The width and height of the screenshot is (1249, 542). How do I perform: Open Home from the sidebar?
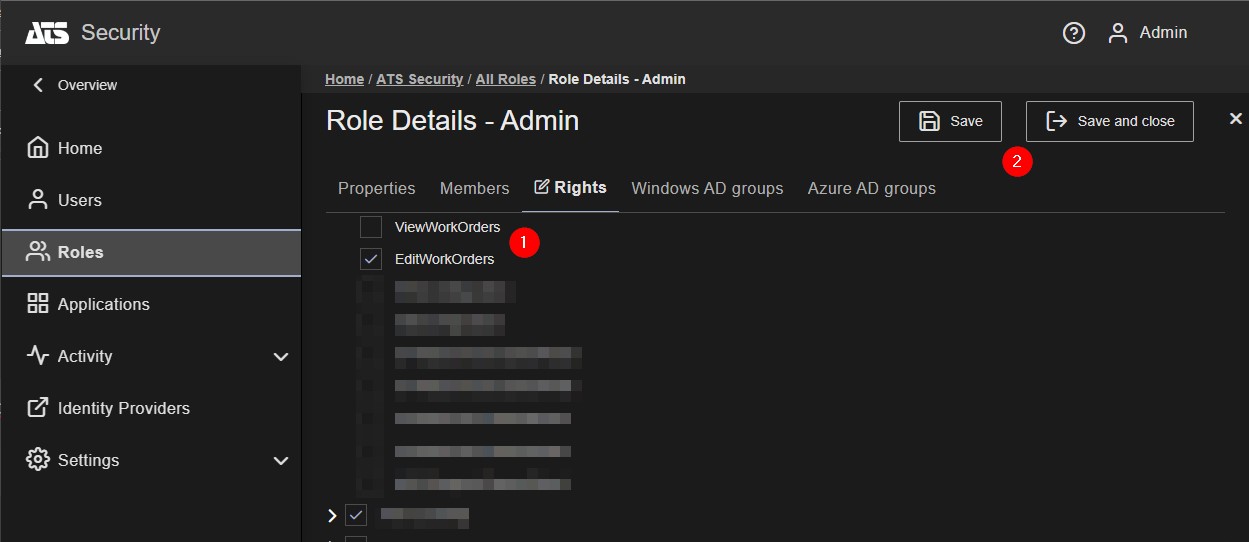(80, 148)
